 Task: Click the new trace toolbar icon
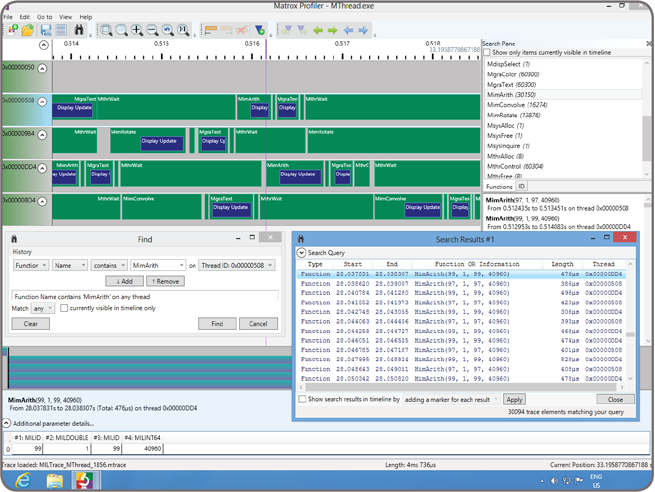click(x=13, y=30)
